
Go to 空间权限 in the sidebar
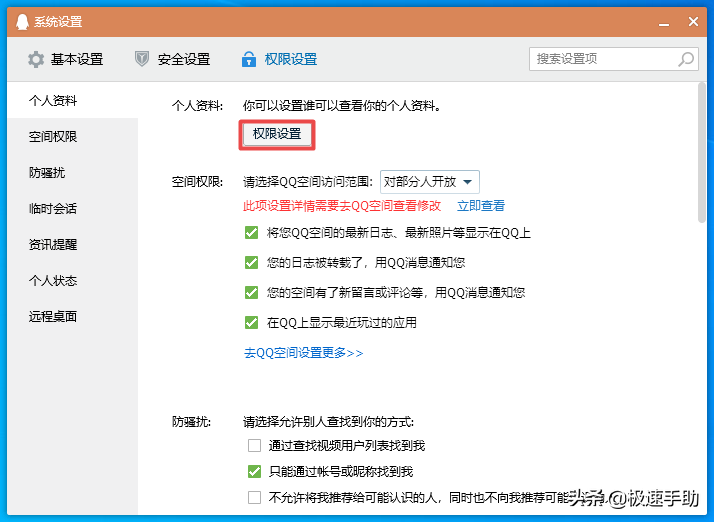pos(72,136)
